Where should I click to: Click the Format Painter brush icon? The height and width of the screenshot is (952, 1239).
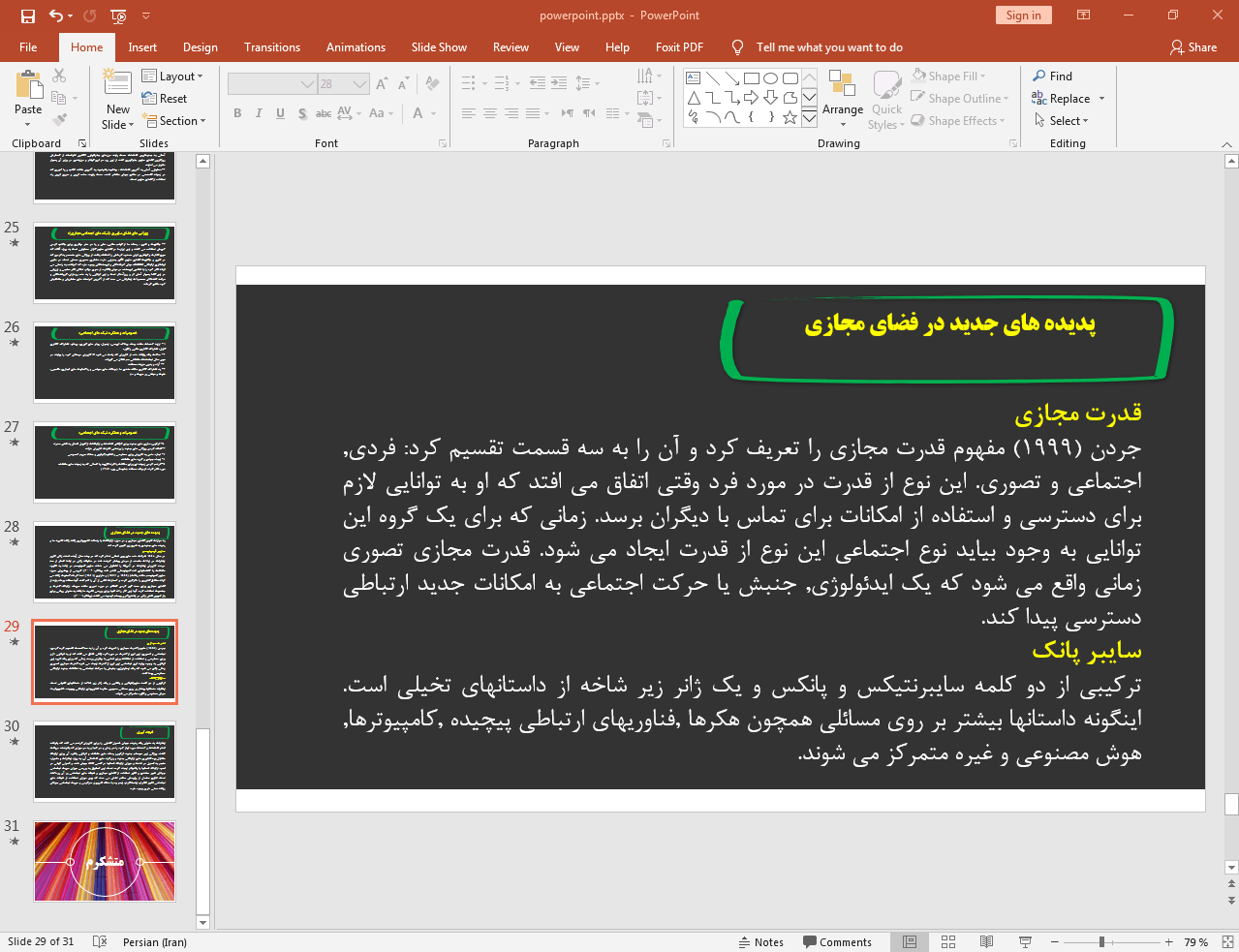point(59,120)
